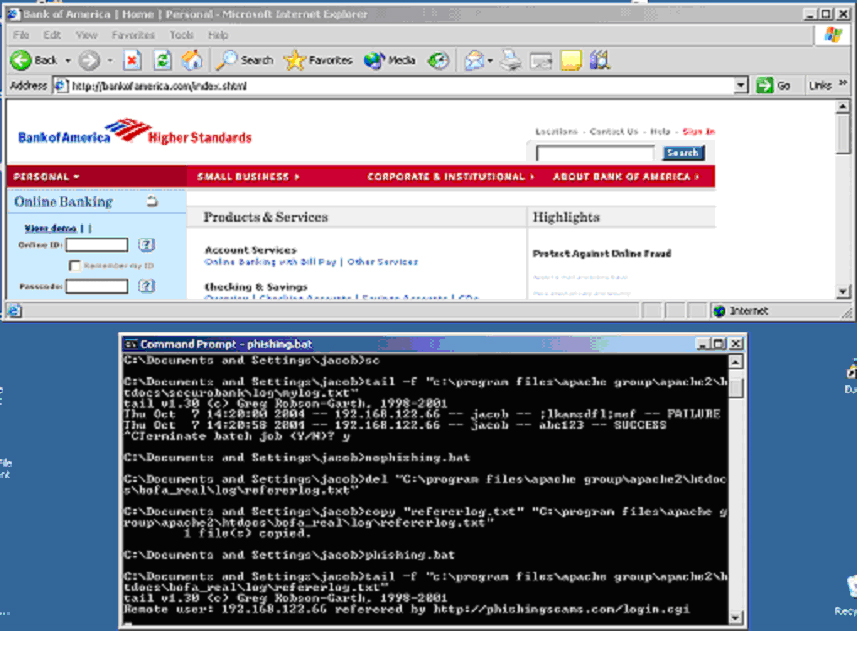
Task: Click the Refresh page icon
Action: (x=160, y=60)
